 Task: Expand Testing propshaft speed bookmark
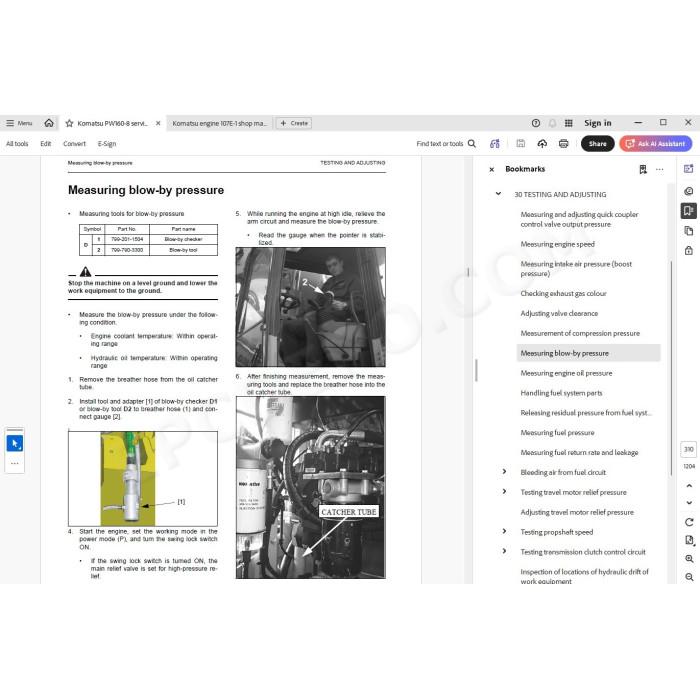point(504,531)
